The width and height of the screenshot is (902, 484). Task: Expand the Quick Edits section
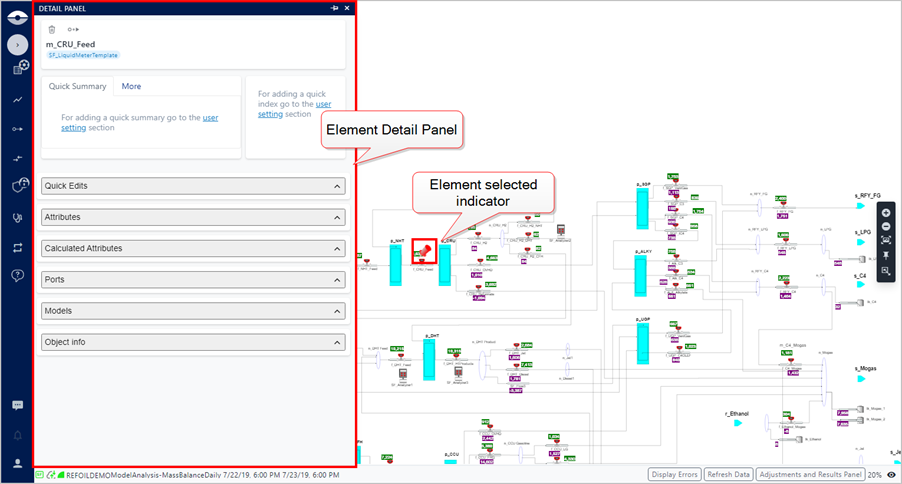coord(193,186)
